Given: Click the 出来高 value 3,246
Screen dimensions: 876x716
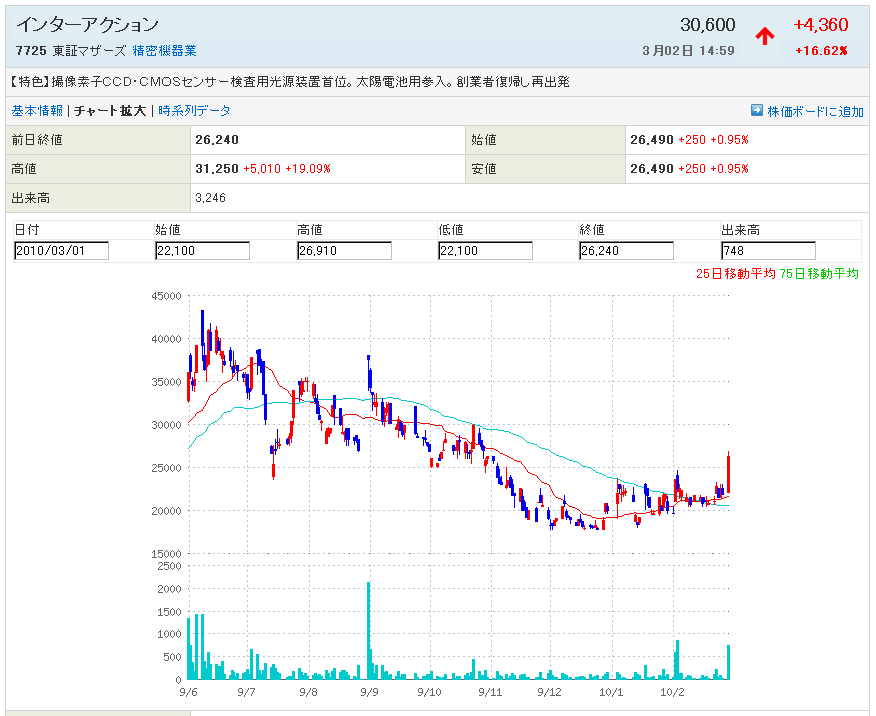Looking at the screenshot, I should (x=210, y=198).
